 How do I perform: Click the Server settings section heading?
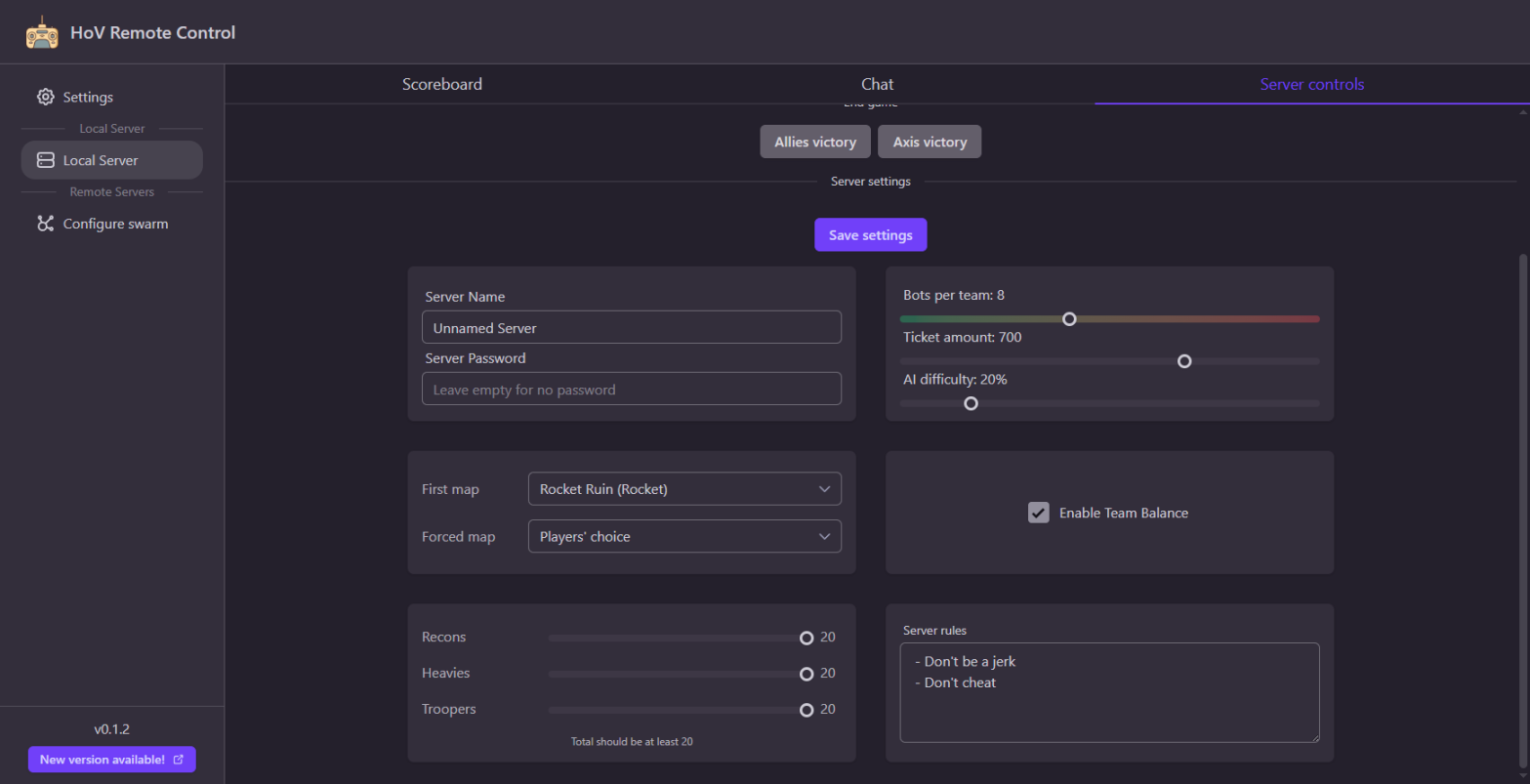click(x=871, y=182)
